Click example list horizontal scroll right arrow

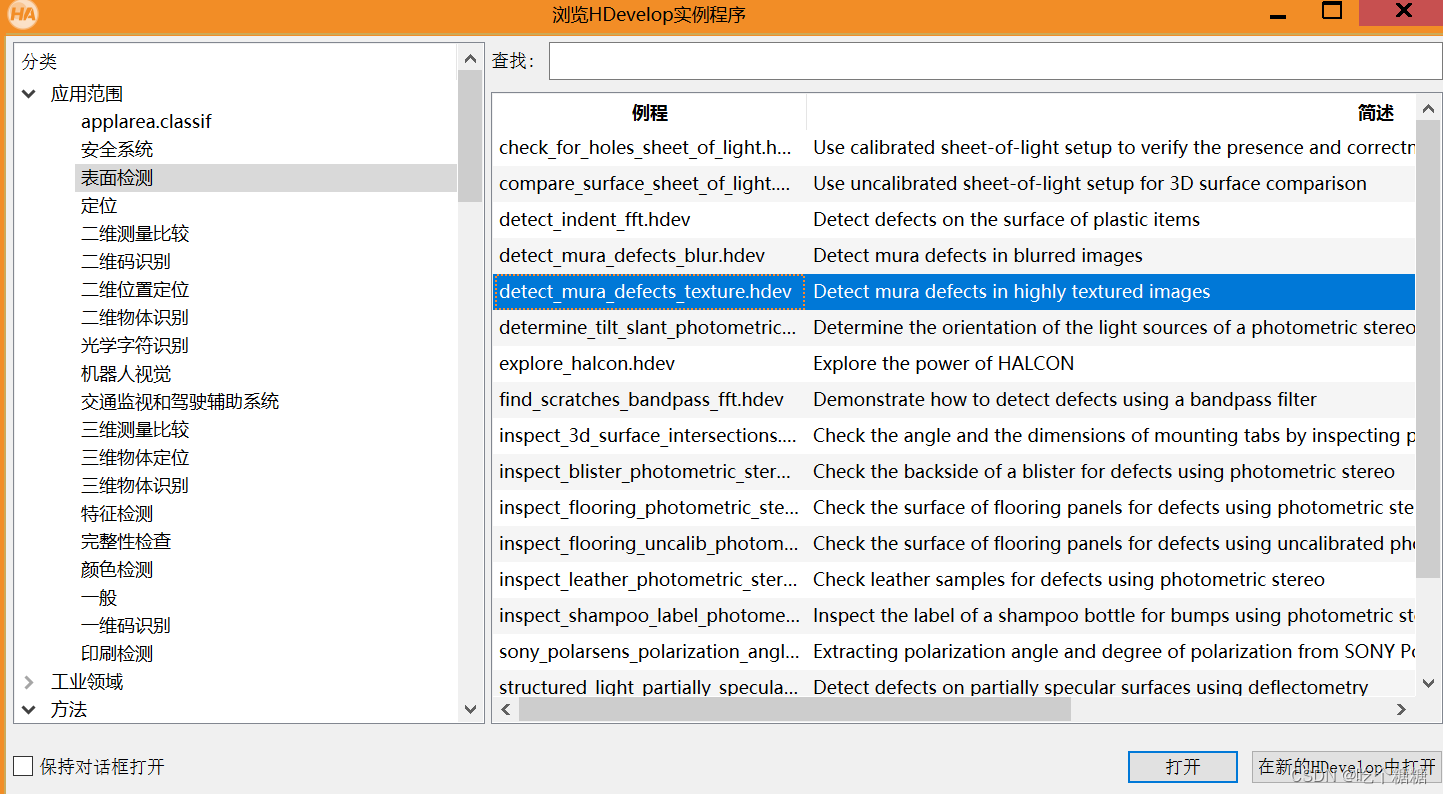click(1402, 710)
